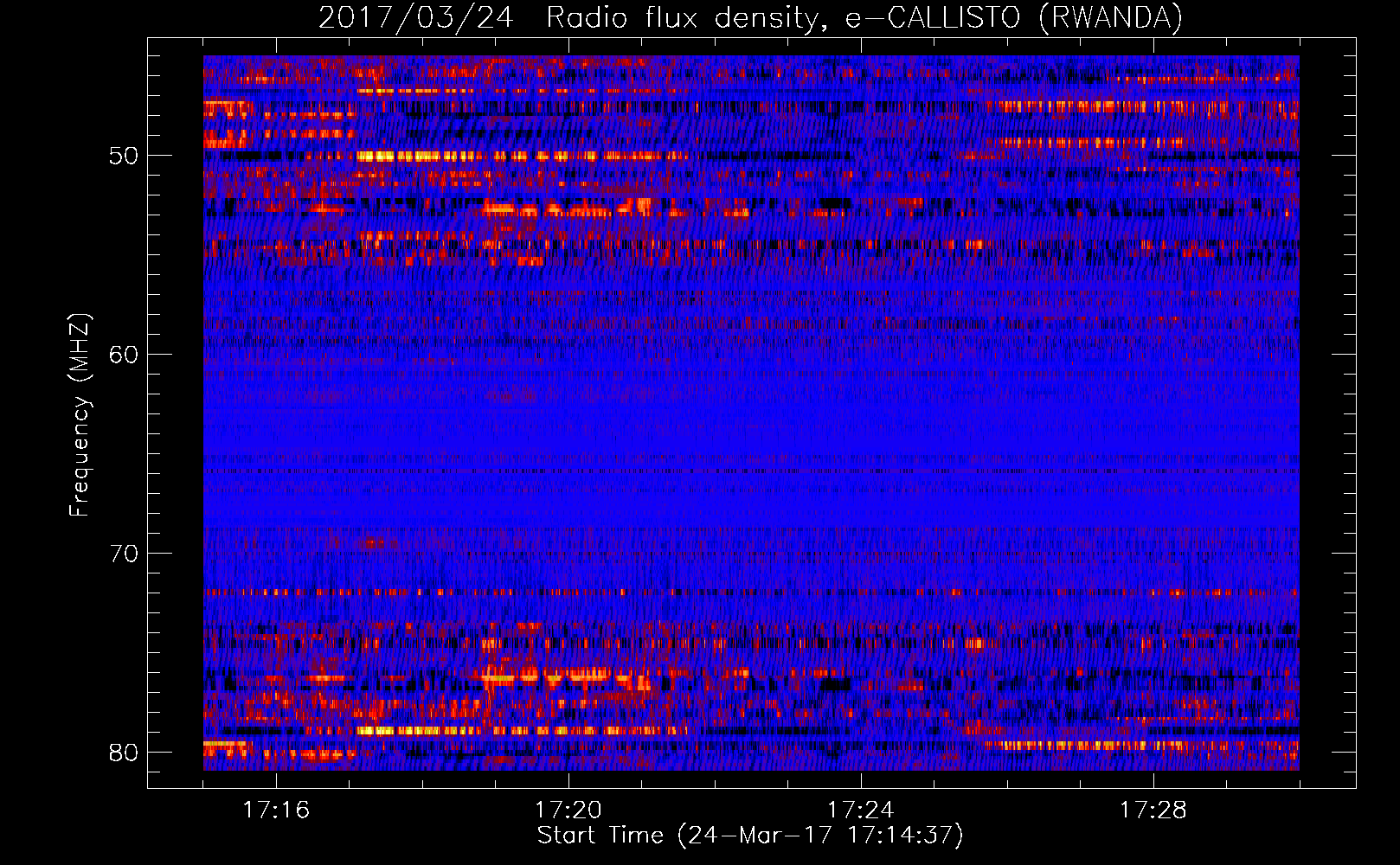Viewport: 1400px width, 865px height.
Task: Click the Frequency (MHZ) axis label
Action: pyautogui.click(x=80, y=415)
